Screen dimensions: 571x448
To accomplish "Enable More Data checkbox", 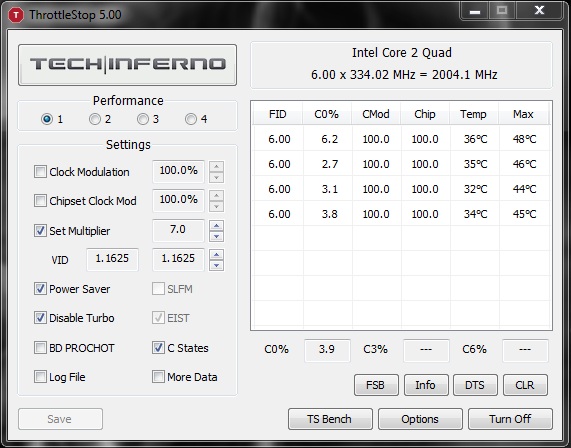I will coord(158,377).
